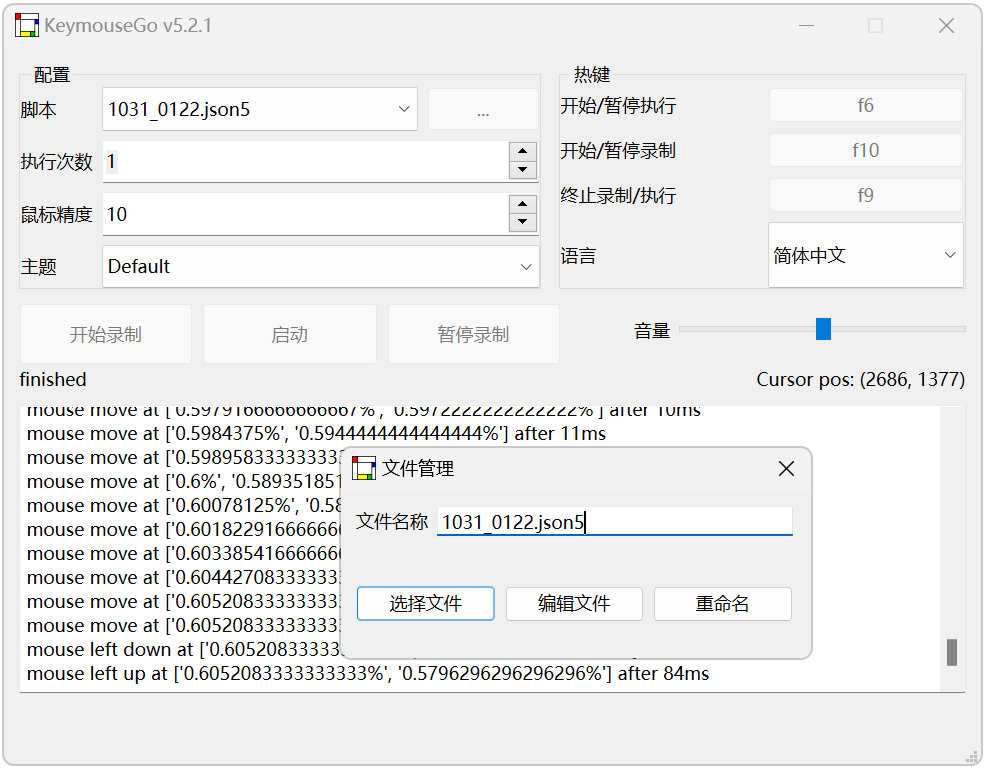Click the "finished" status text

(x=53, y=379)
